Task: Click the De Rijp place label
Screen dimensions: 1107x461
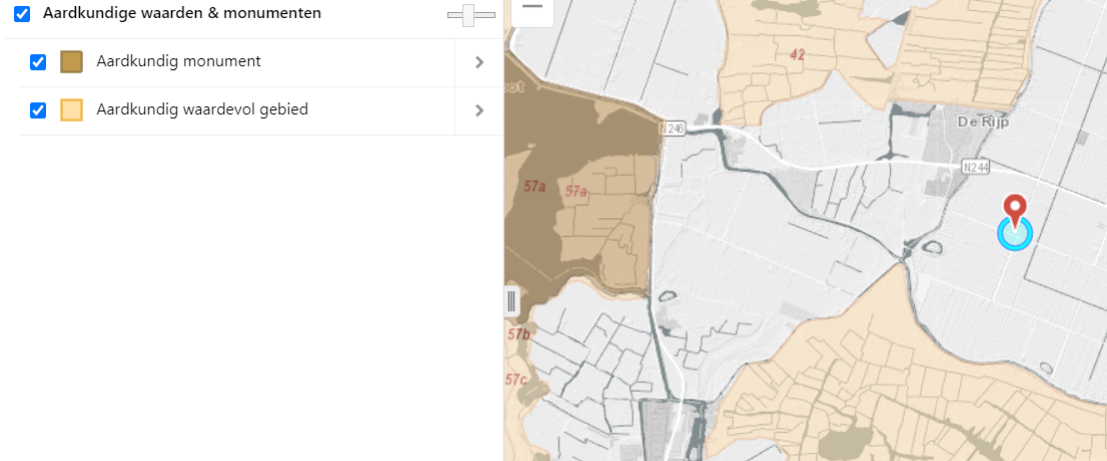Action: 983,122
